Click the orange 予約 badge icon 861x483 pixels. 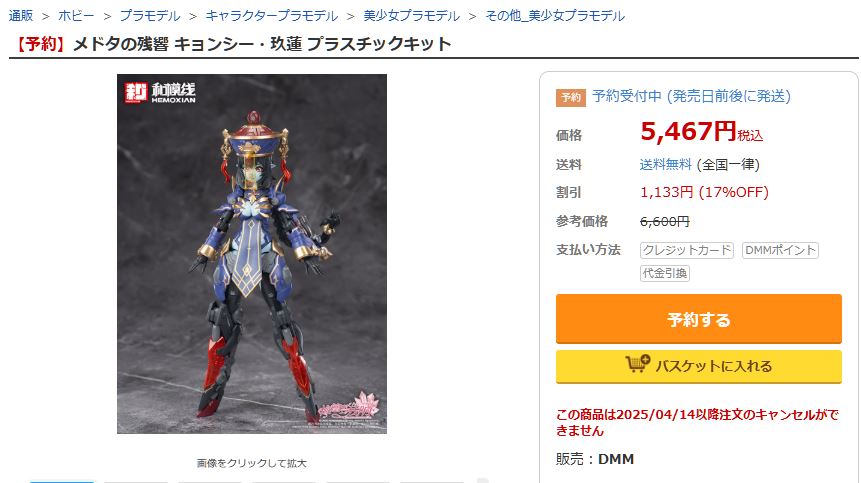tap(571, 97)
